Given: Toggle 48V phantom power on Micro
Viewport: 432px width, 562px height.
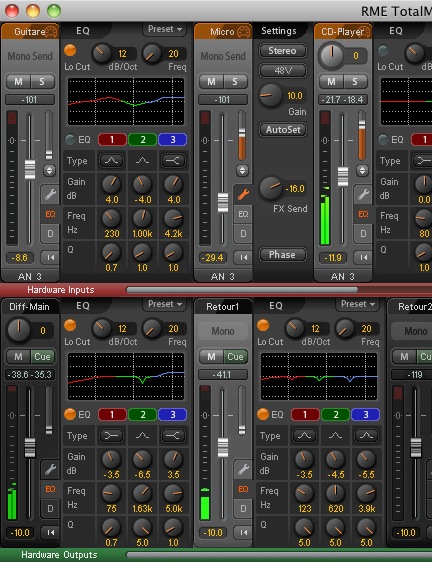Looking at the screenshot, I should pos(283,71).
